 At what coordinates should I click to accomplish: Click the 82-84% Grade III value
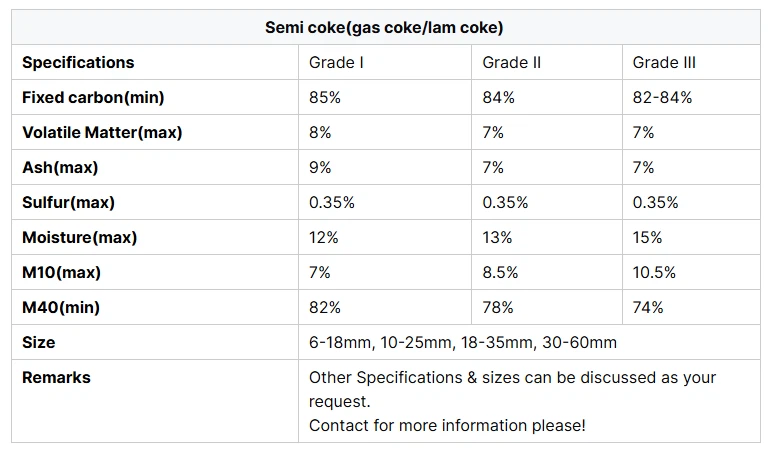click(662, 97)
